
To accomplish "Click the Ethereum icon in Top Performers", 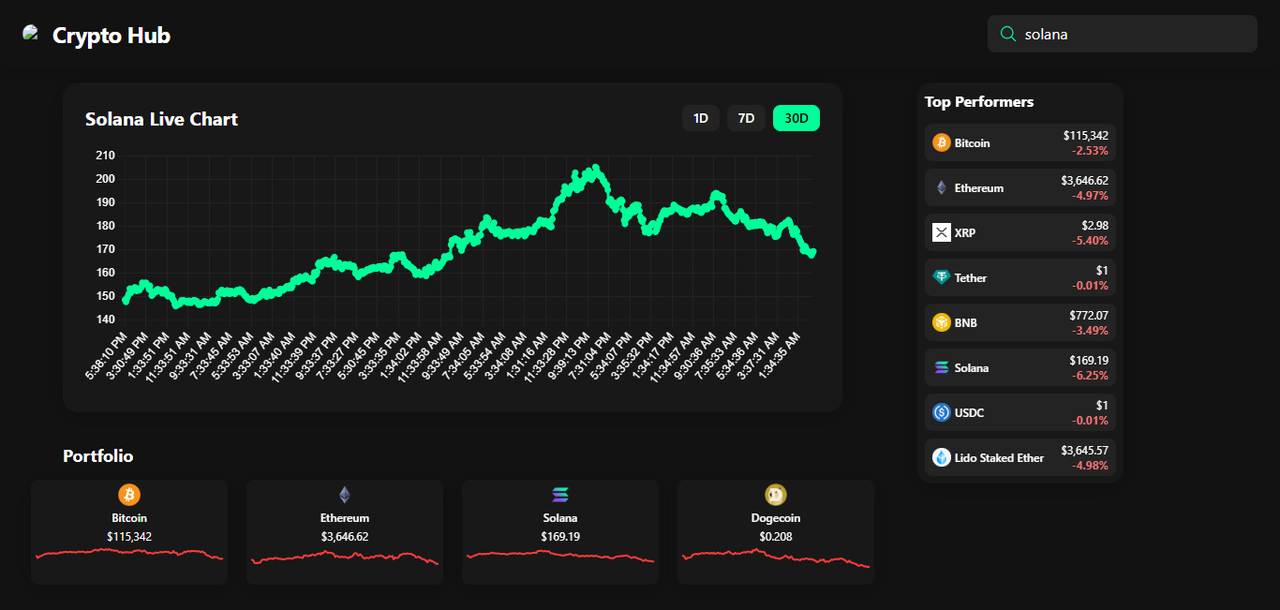I will [x=941, y=188].
